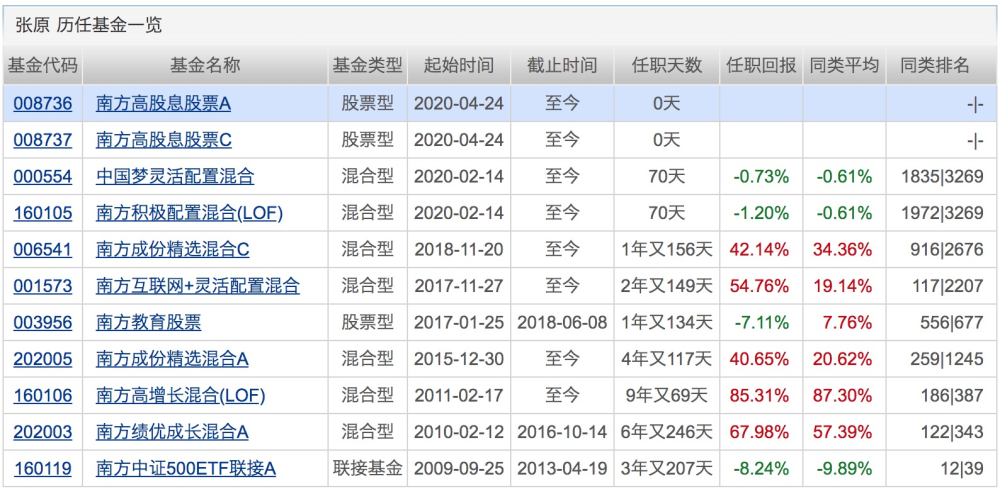This screenshot has height=496, width=1000.
Task: Open the 南方绩优成长混合A fund page
Action: point(172,433)
